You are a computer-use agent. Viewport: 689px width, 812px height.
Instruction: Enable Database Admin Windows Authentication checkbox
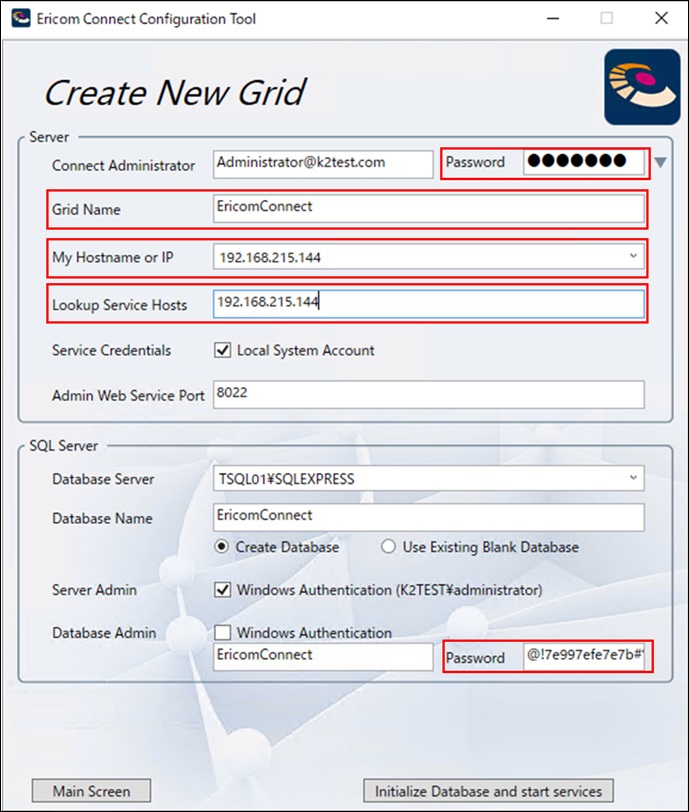pos(223,633)
